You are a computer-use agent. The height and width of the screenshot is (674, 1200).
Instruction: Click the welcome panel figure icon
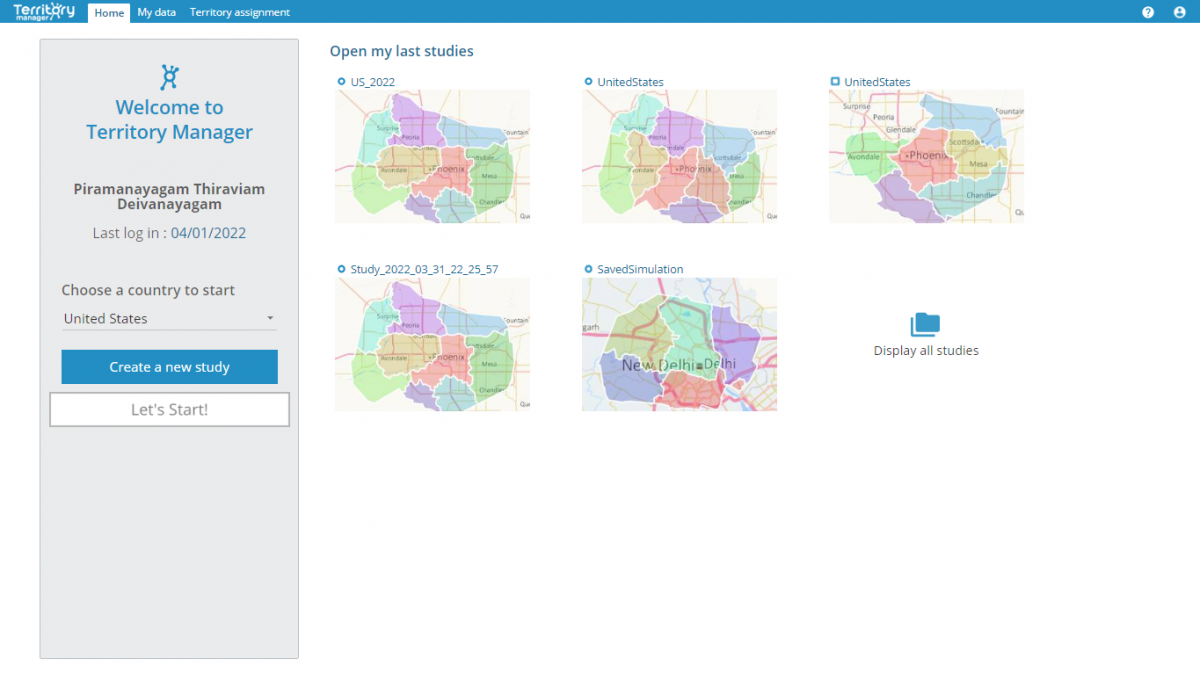(169, 76)
